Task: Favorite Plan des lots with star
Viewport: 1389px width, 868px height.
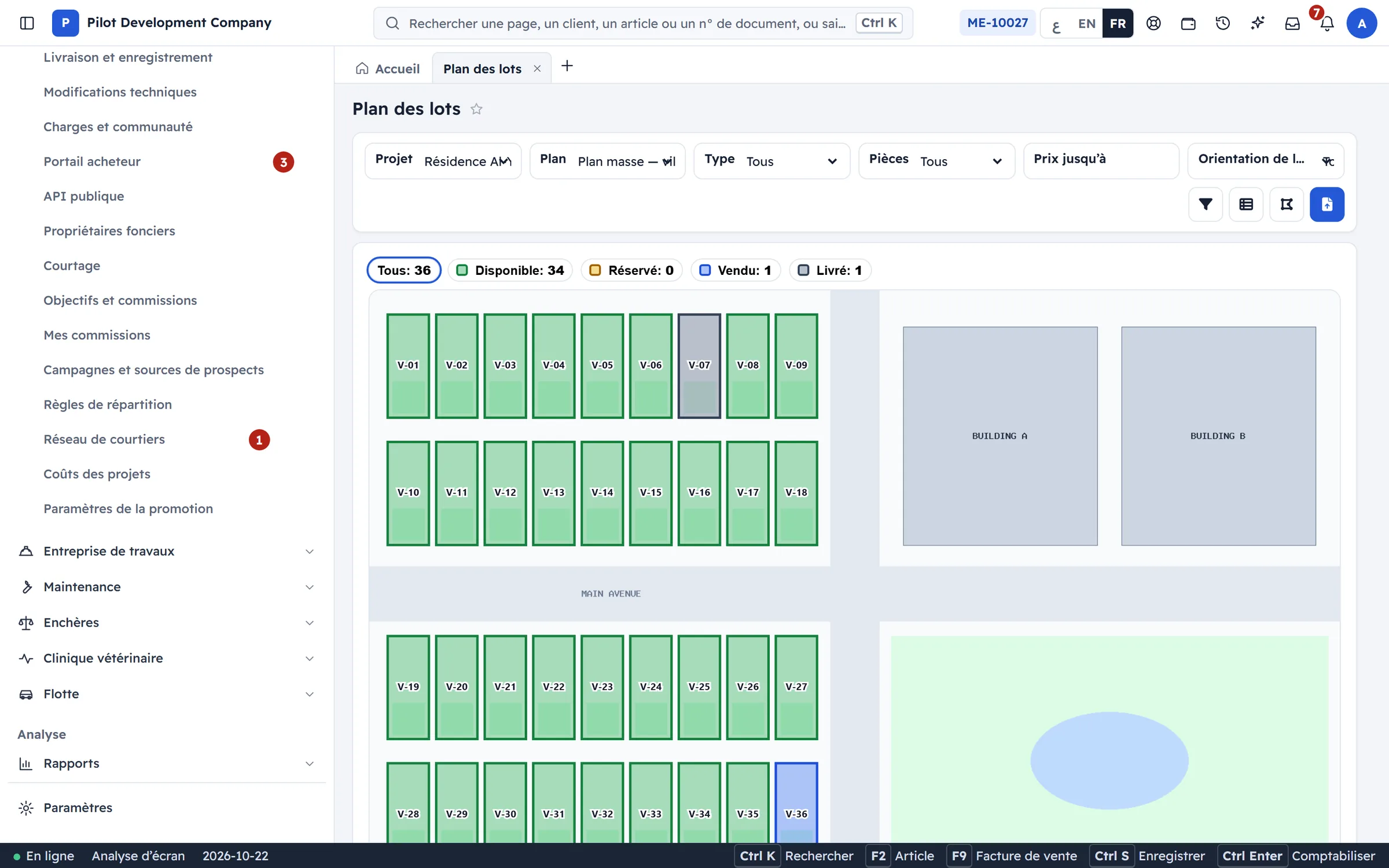Action: pos(476,109)
